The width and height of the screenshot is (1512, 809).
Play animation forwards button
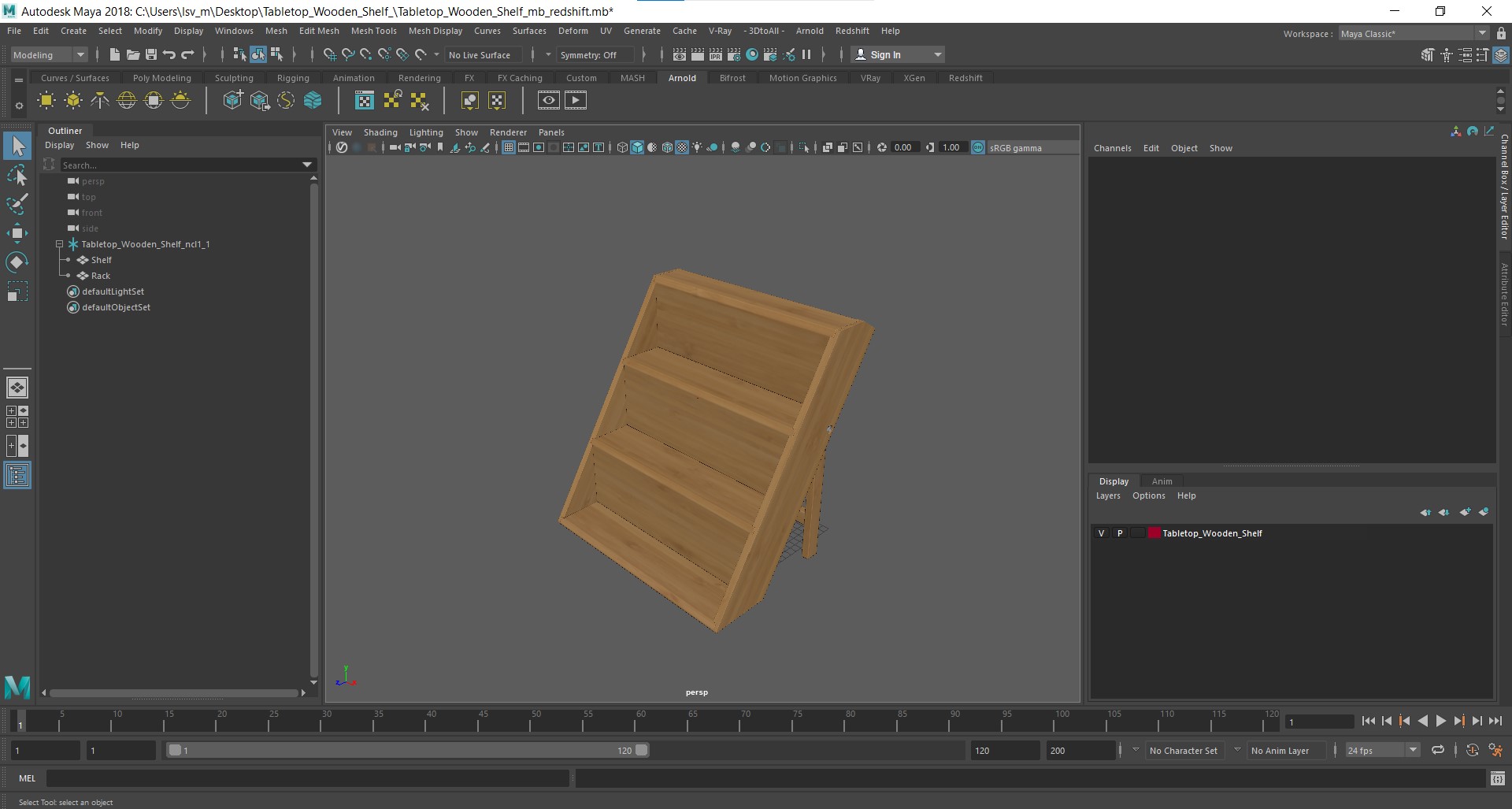(1440, 721)
